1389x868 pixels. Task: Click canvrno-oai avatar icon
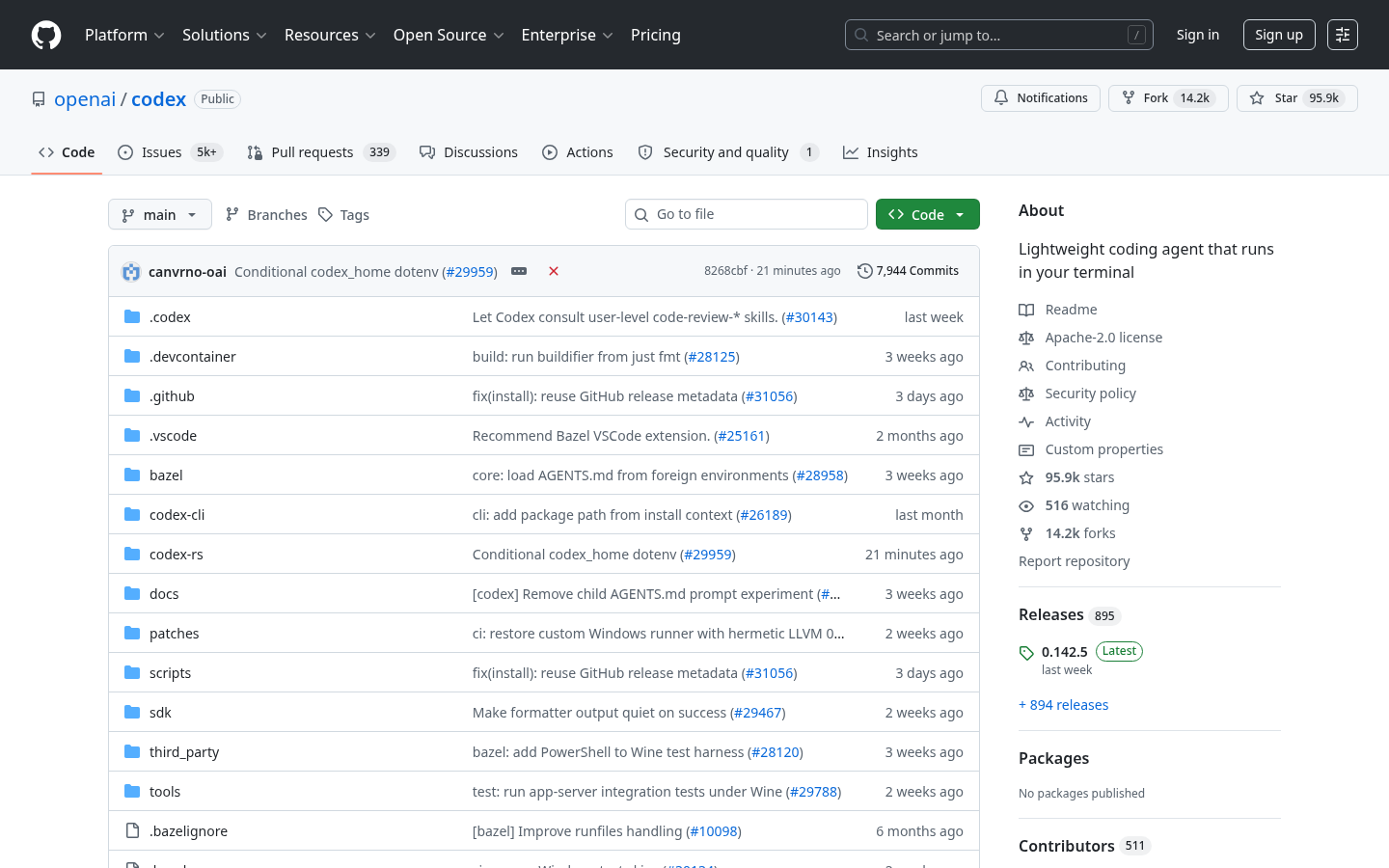pyautogui.click(x=131, y=272)
